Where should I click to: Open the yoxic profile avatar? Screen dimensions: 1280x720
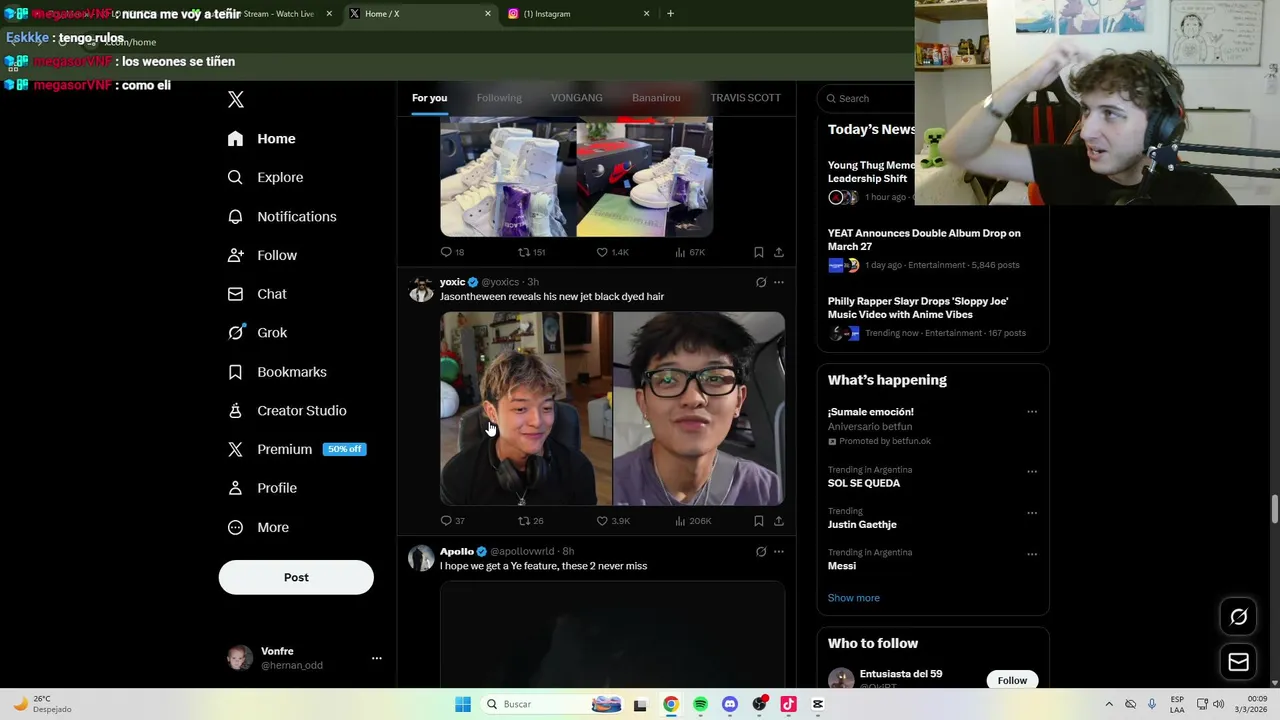[421, 289]
